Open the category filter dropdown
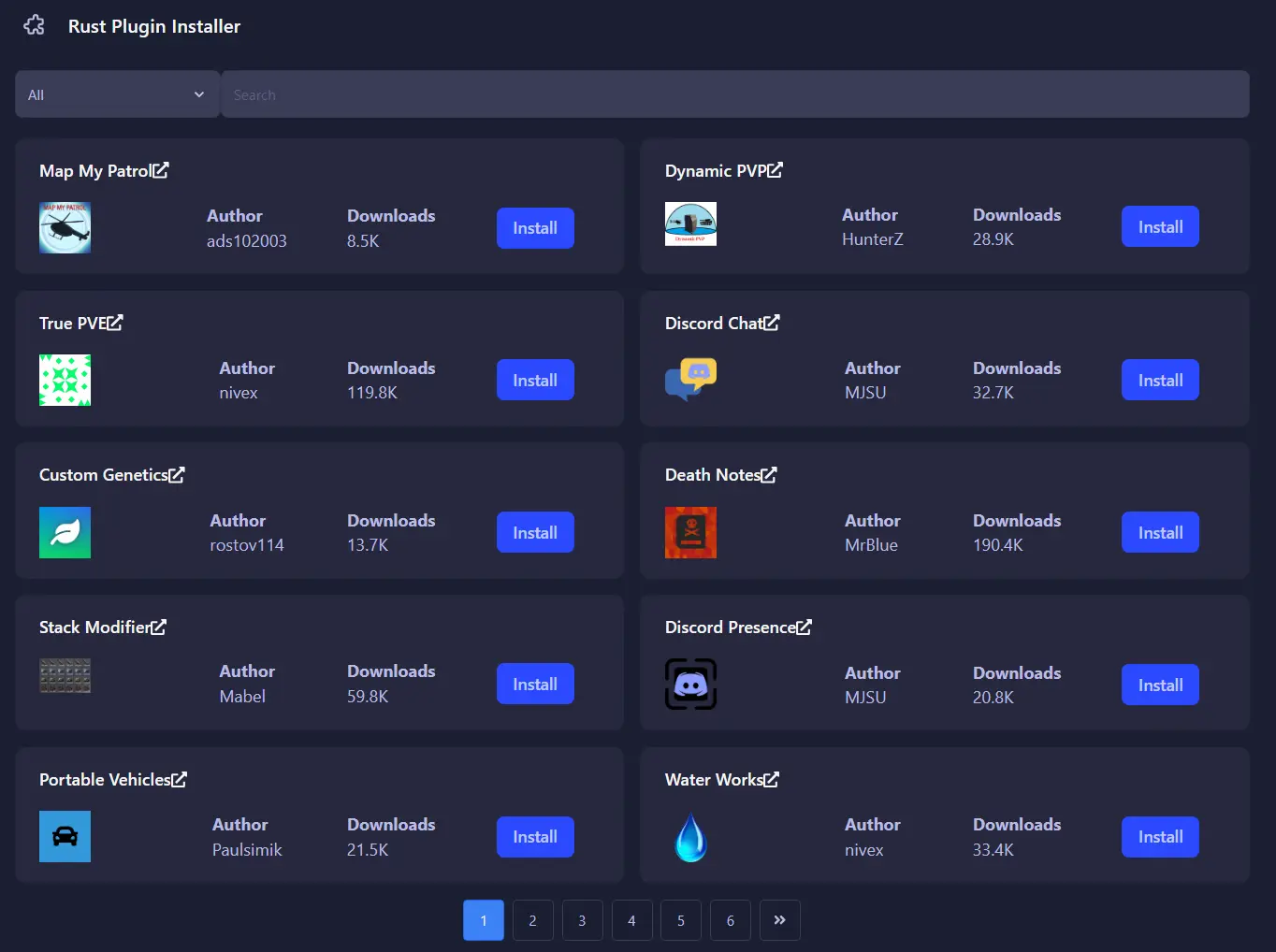 [116, 94]
